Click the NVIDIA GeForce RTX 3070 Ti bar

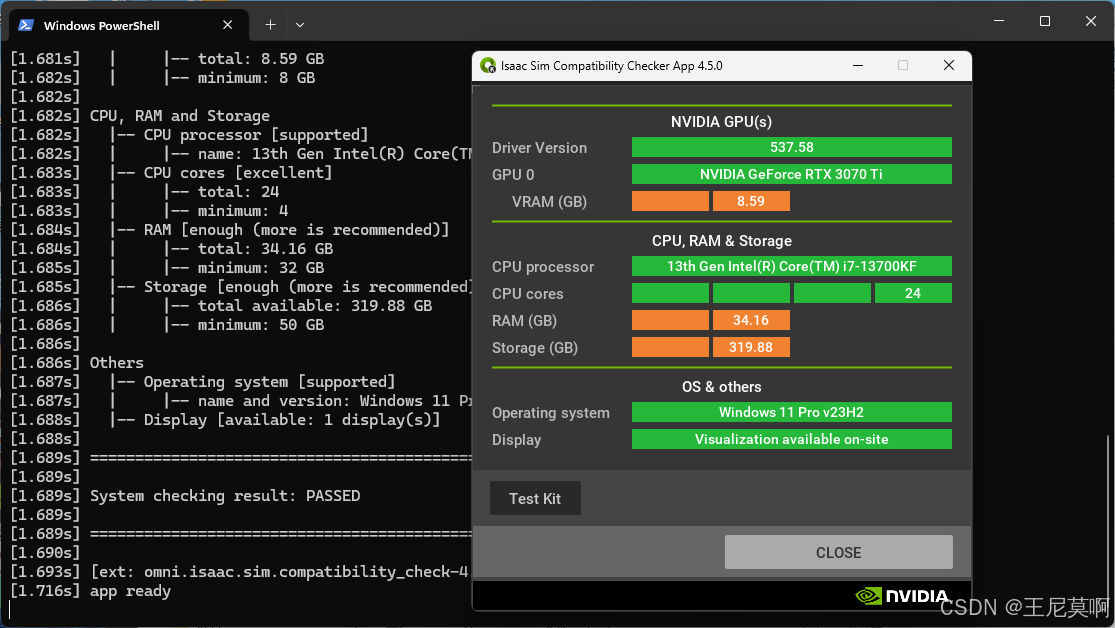(x=791, y=174)
